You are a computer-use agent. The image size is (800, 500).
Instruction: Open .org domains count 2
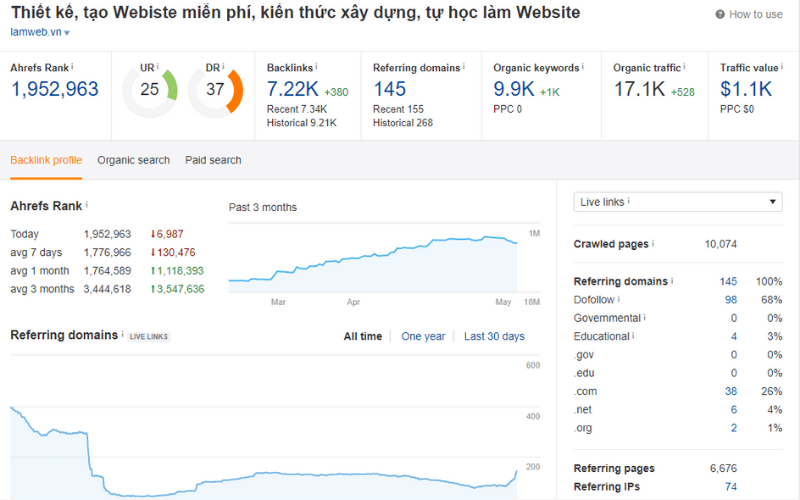click(x=734, y=429)
